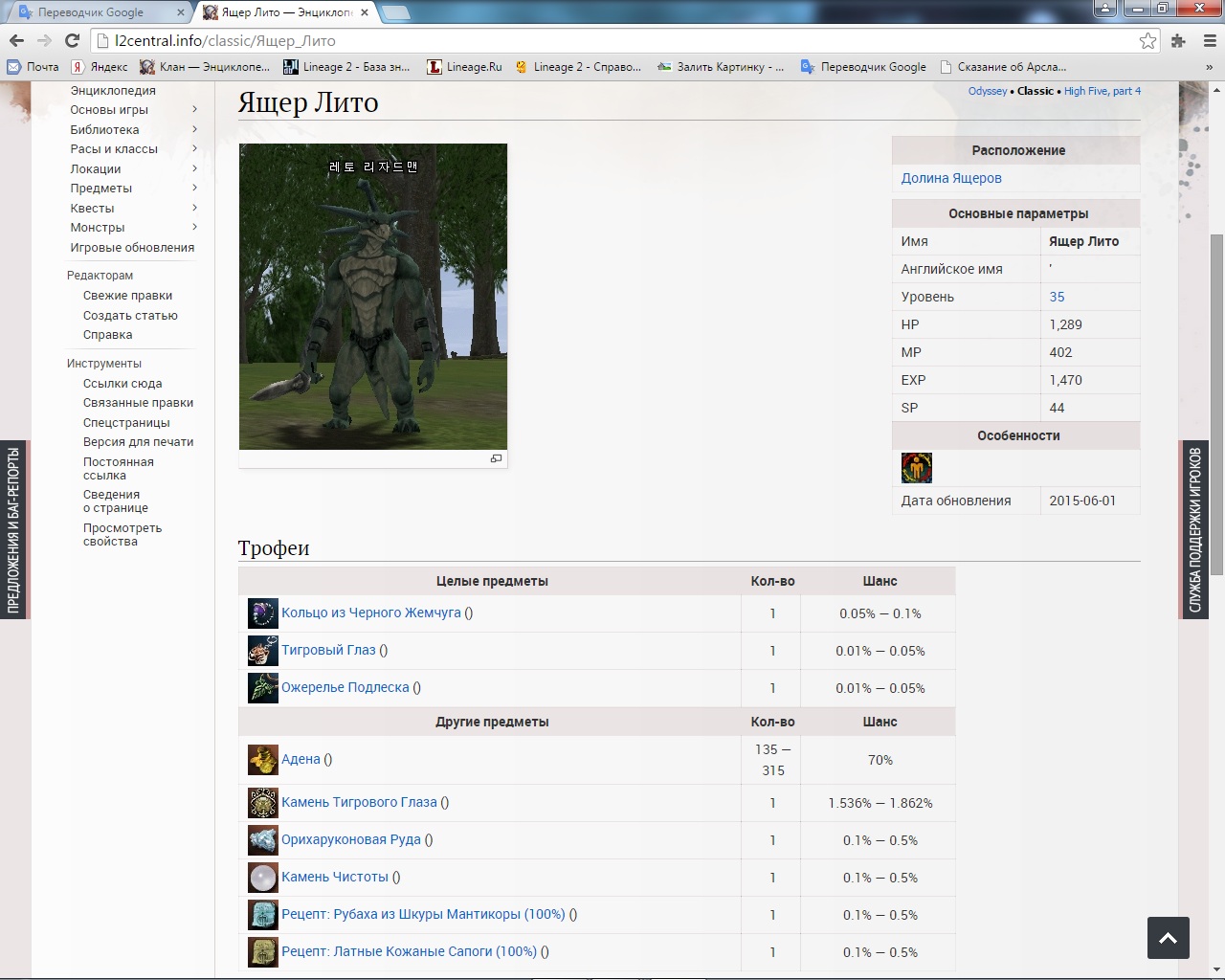Open the Переводчик Google bookmark

[x=863, y=67]
